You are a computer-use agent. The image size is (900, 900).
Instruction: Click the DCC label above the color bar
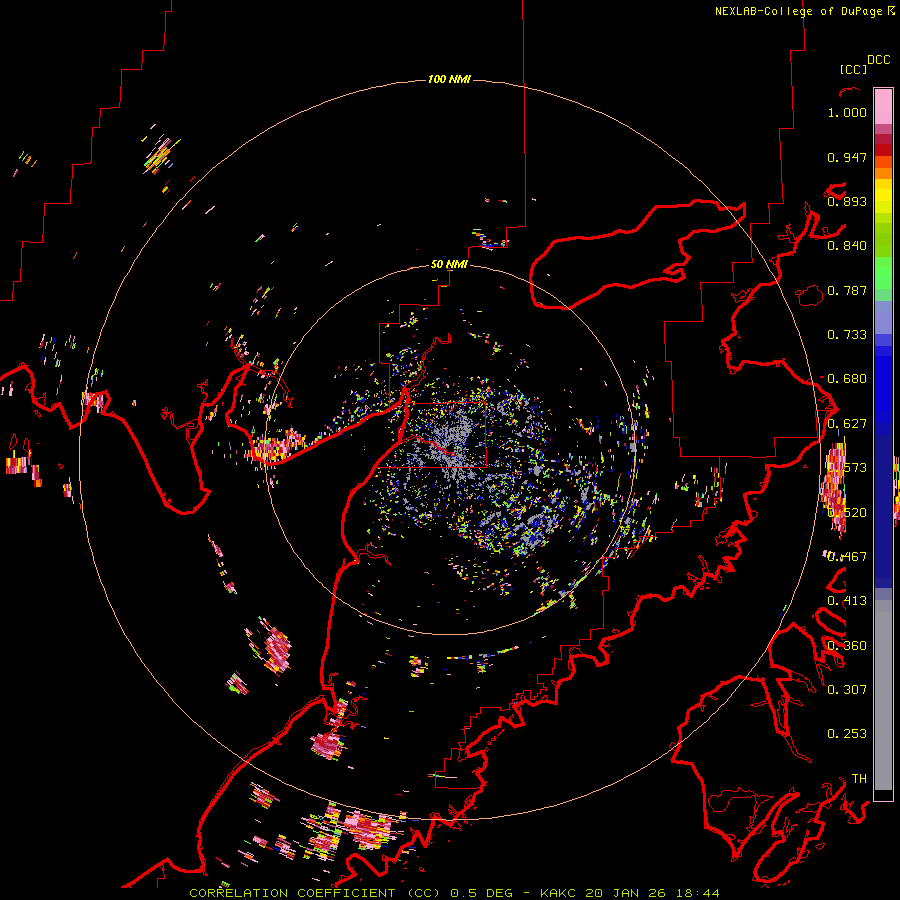point(879,60)
